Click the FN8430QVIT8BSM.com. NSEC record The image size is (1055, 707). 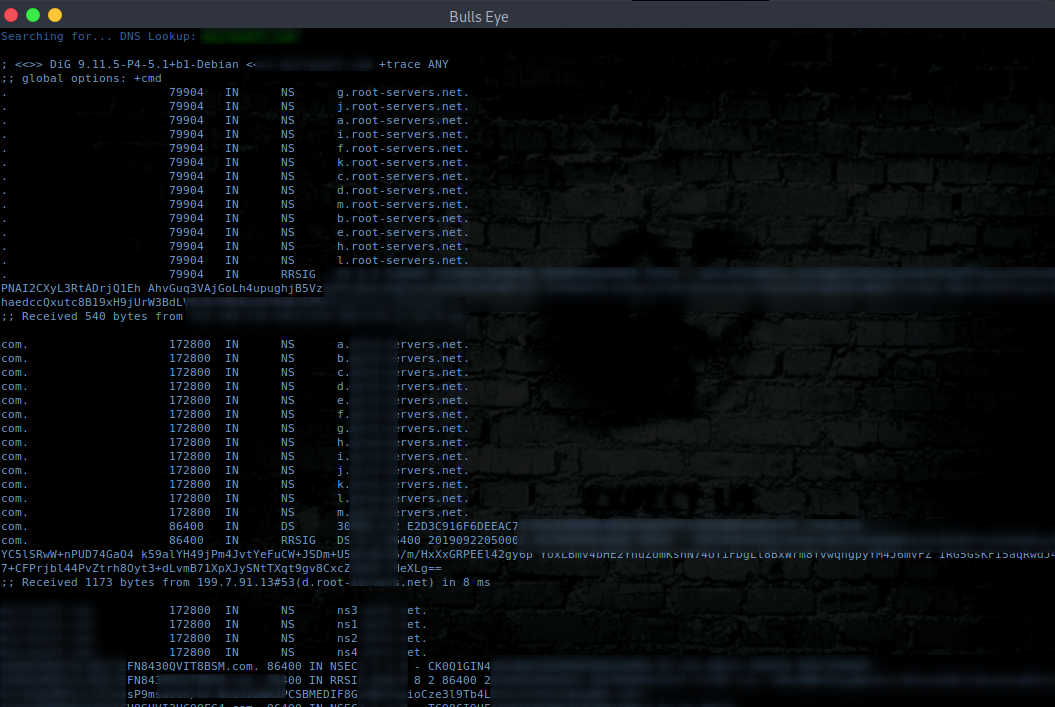[x=242, y=667]
